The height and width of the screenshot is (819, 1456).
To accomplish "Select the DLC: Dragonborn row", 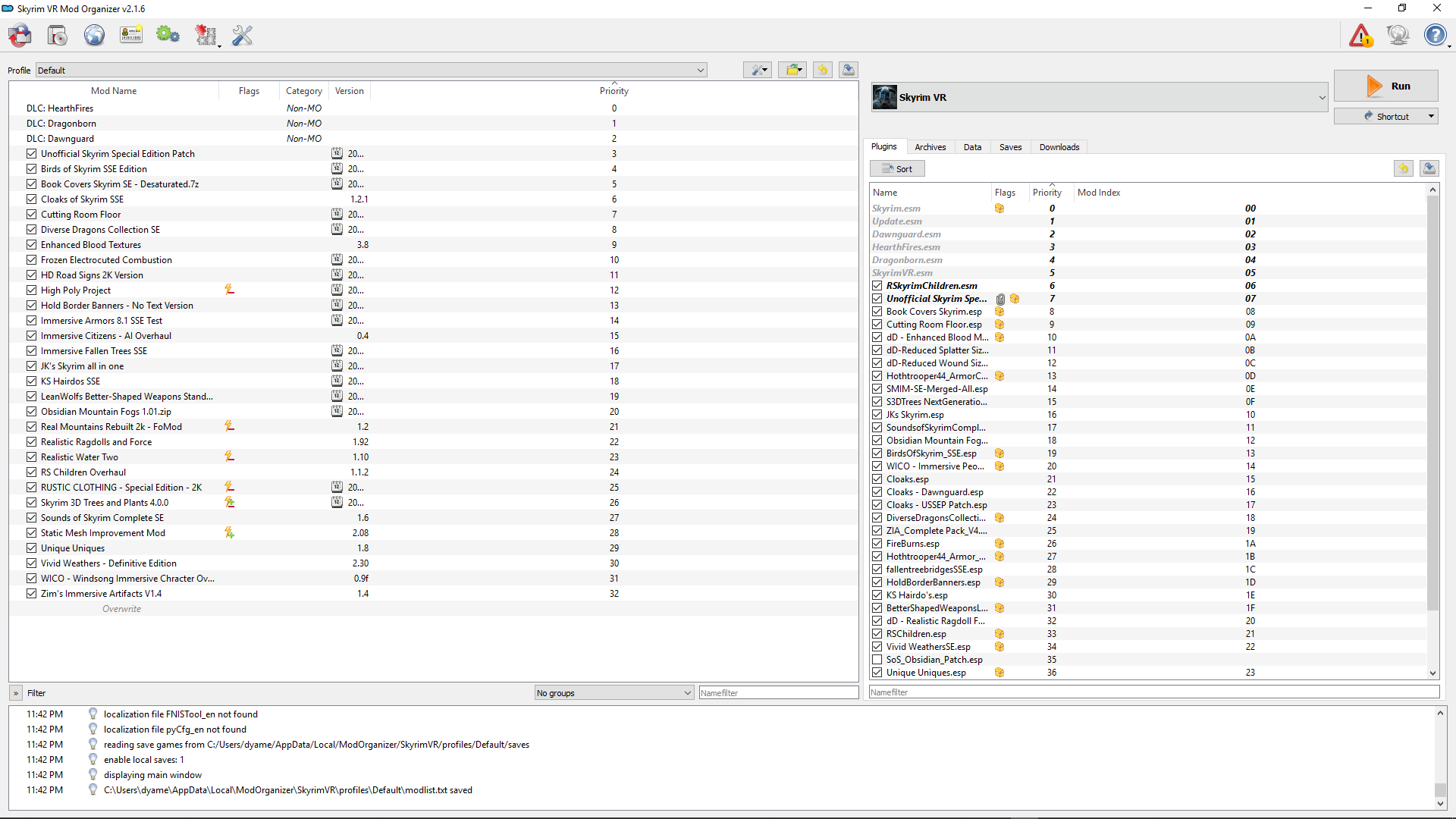I will [x=433, y=123].
